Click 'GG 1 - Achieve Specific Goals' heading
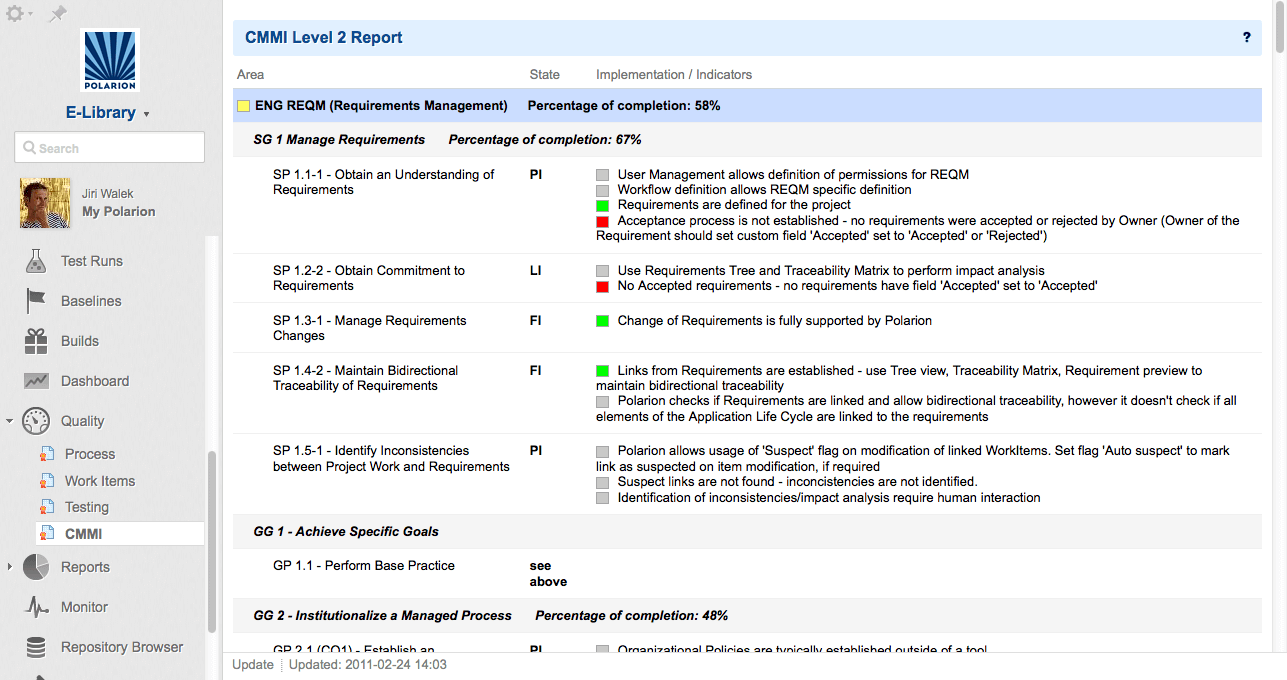Viewport: 1287px width, 680px height. (346, 532)
